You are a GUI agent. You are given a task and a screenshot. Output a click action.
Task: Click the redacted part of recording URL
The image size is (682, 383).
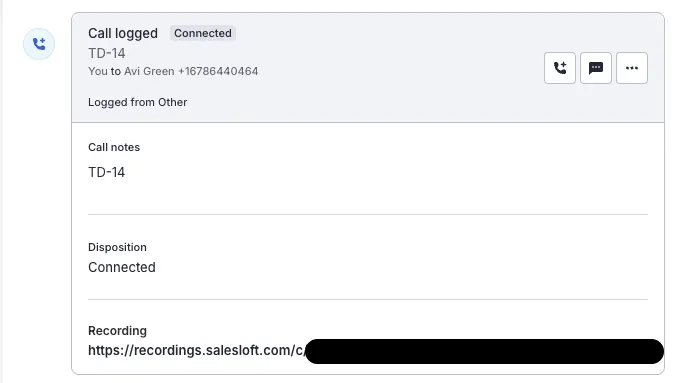pos(485,351)
